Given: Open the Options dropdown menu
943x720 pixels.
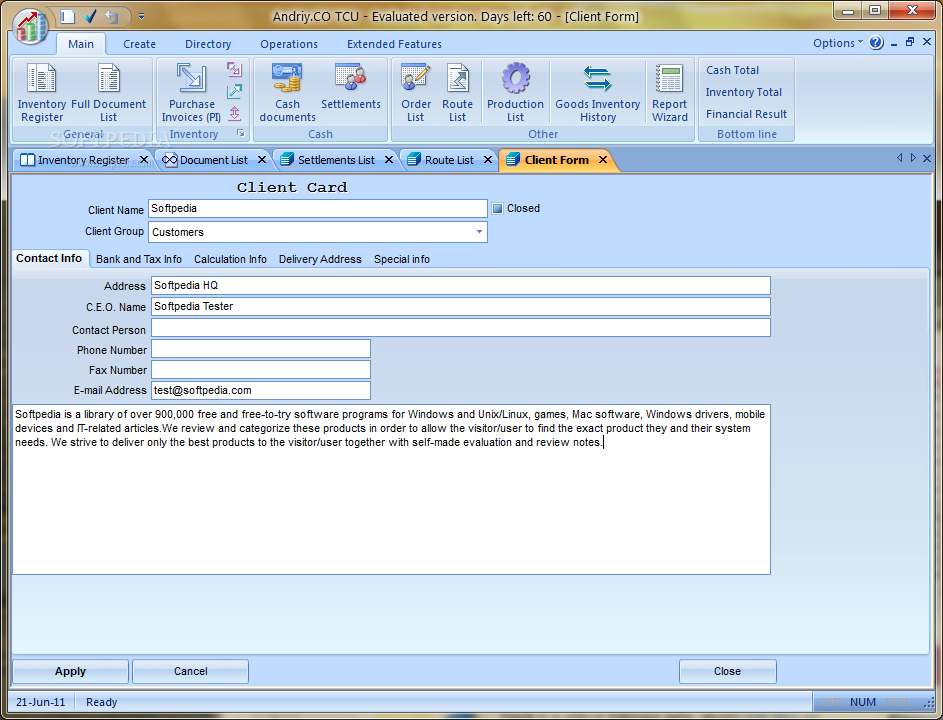Looking at the screenshot, I should pos(838,43).
